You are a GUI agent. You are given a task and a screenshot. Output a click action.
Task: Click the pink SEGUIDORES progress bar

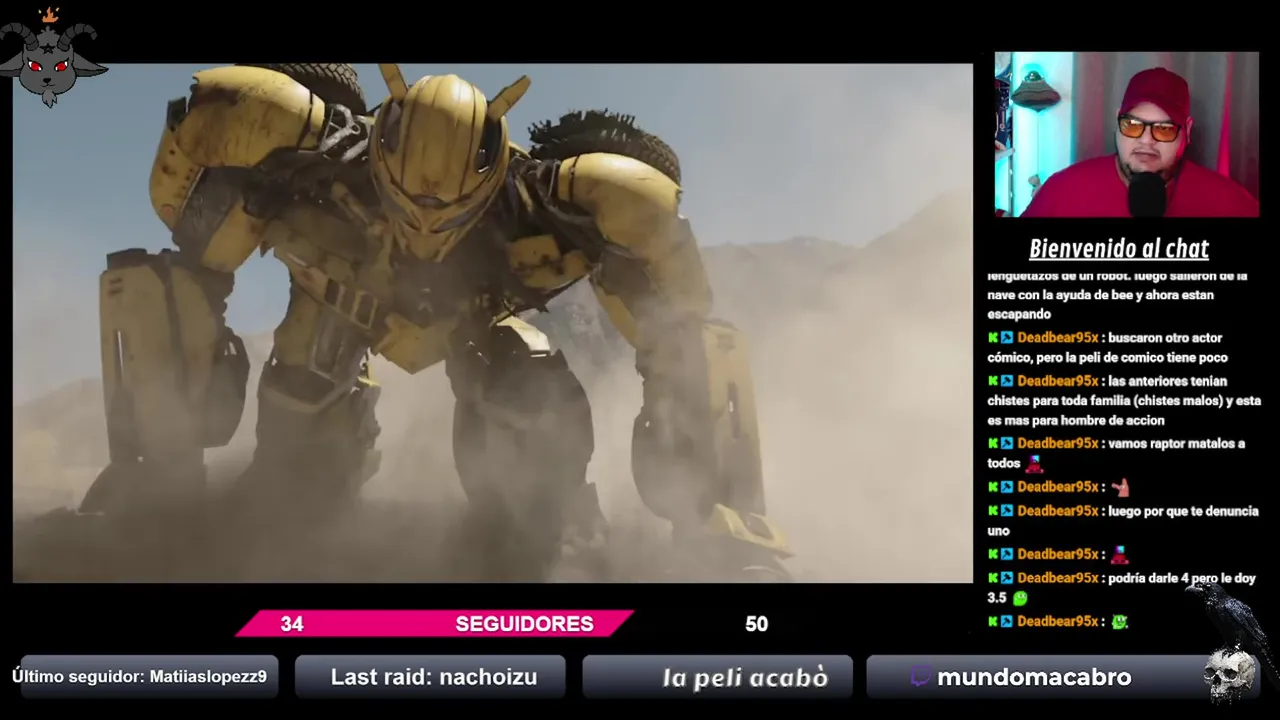[435, 623]
